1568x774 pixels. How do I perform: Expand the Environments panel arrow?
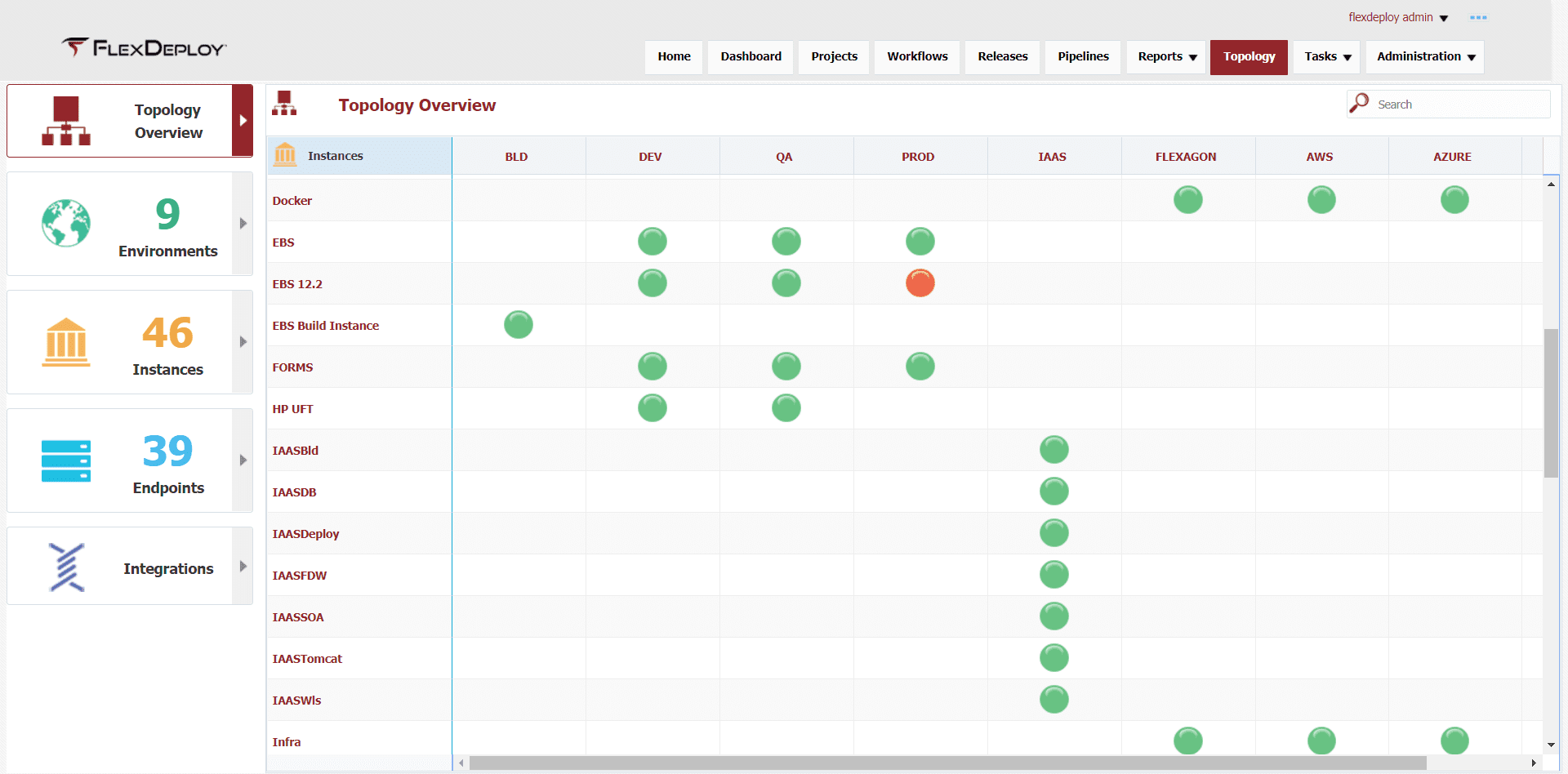(243, 224)
